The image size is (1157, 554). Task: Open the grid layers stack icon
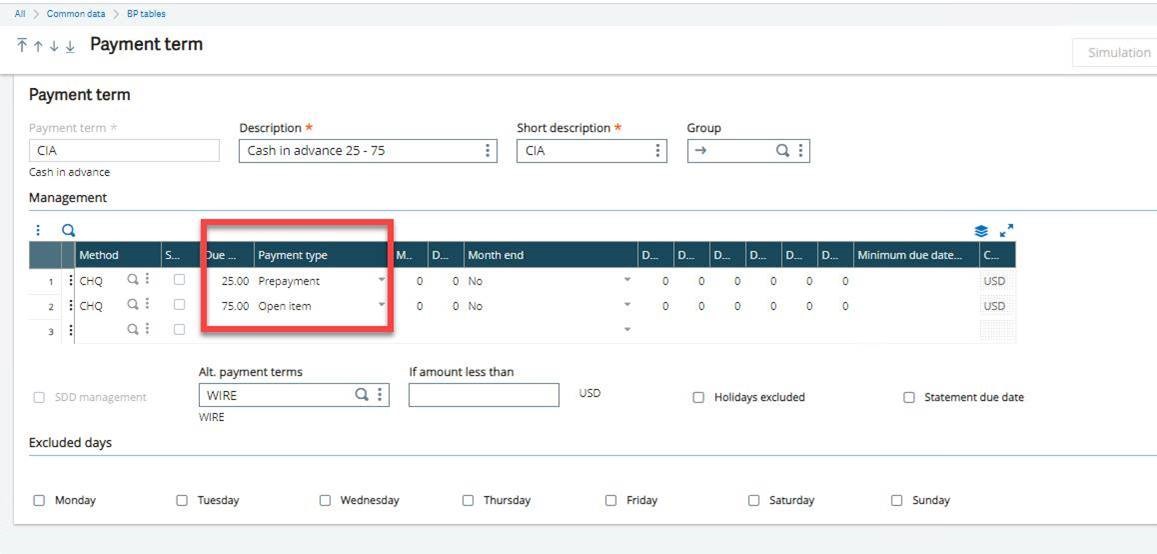point(981,231)
